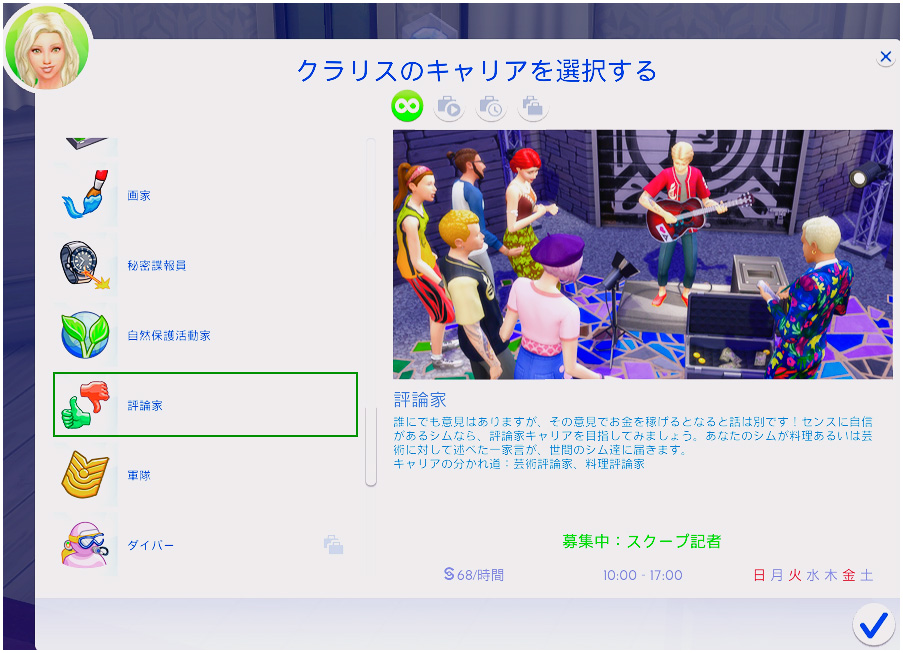Viewport: 903px width, 653px height.
Task: Select the military gold chevron badge icon
Action: click(x=85, y=475)
